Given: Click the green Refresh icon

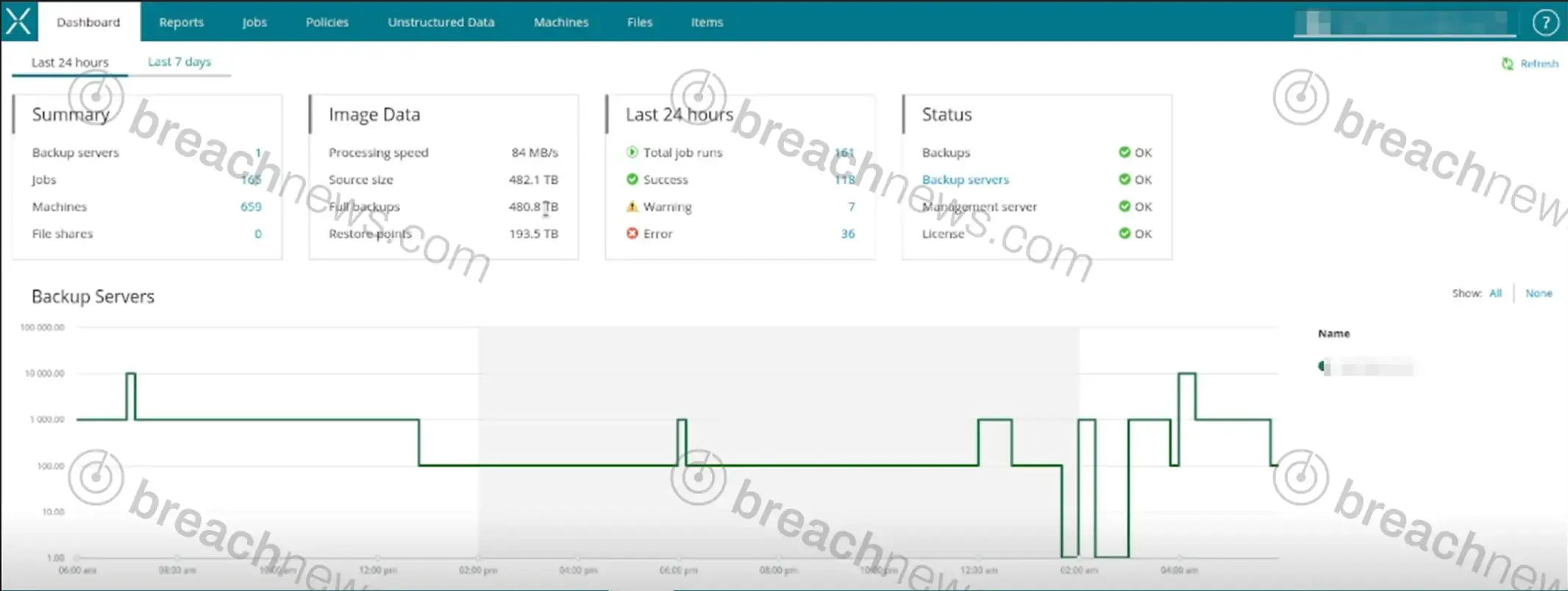Looking at the screenshot, I should [x=1507, y=64].
